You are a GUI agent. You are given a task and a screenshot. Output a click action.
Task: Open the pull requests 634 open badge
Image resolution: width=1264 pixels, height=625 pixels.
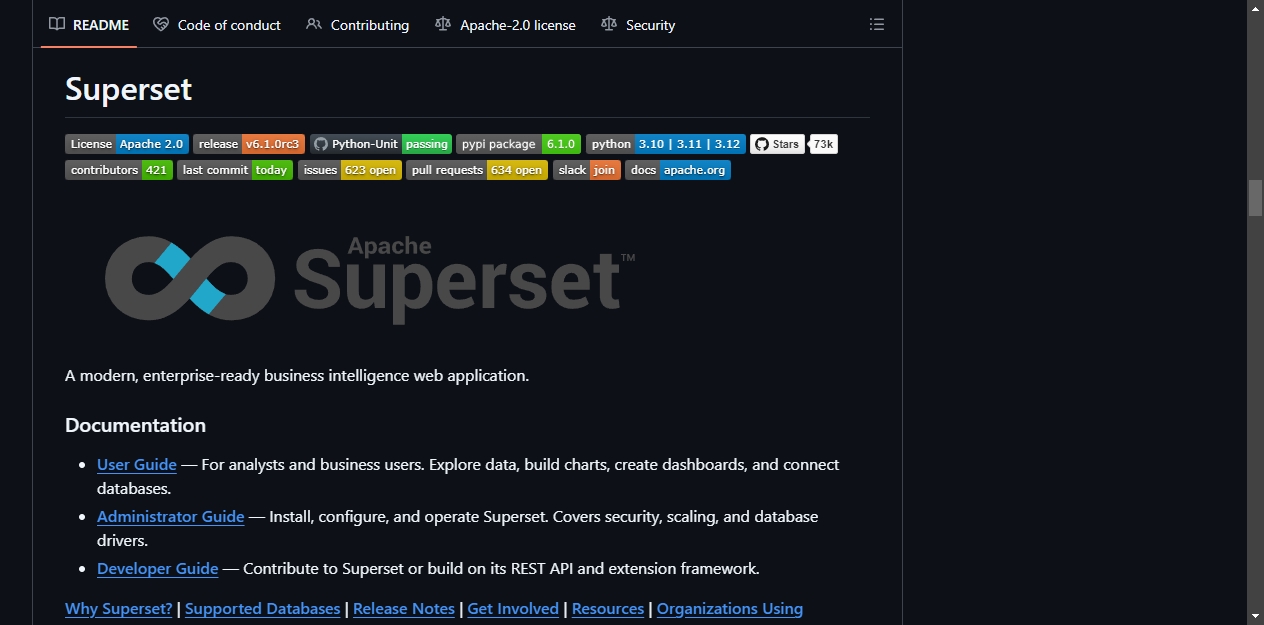477,170
